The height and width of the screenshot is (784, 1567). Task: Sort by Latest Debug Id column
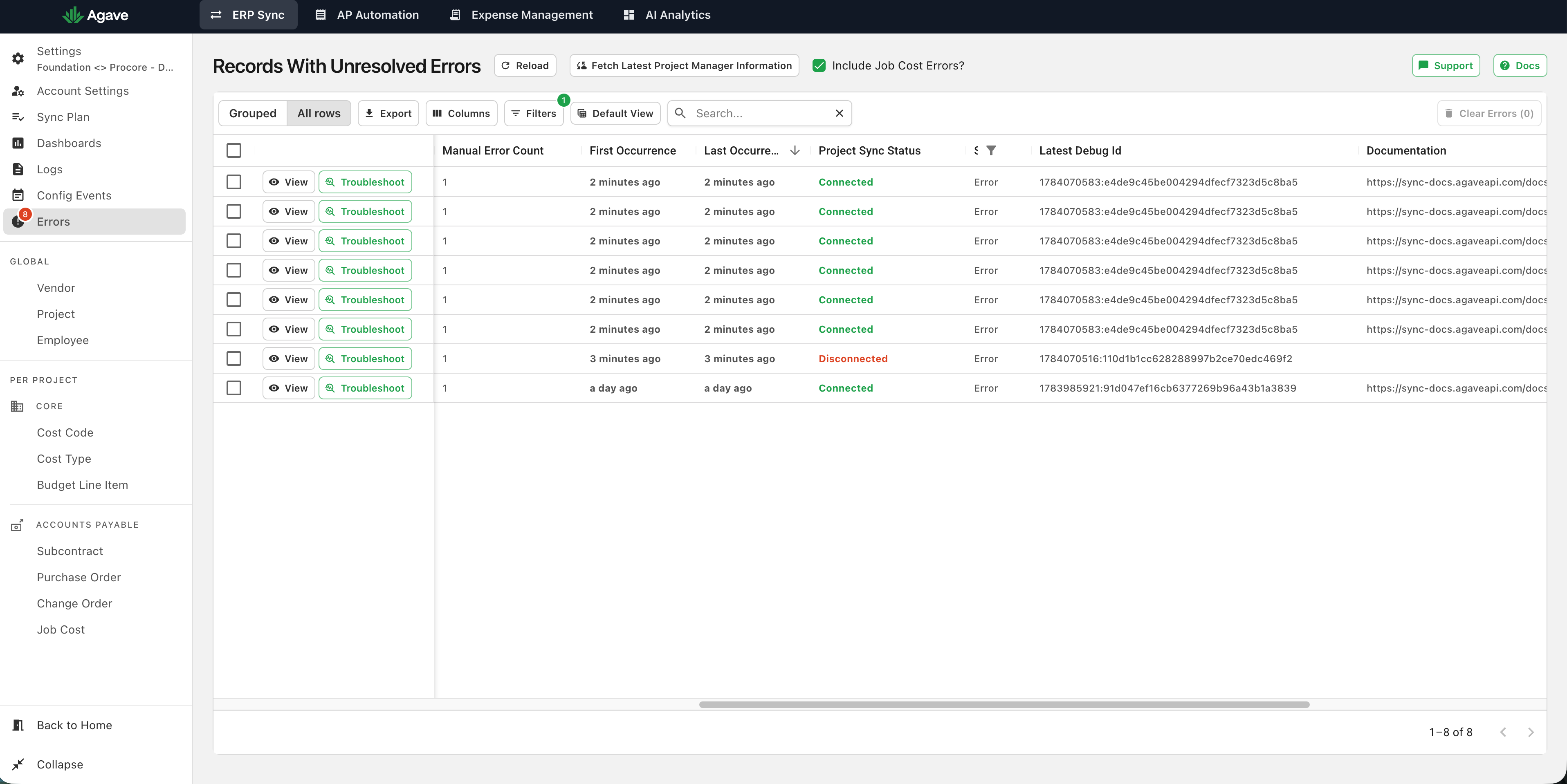point(1080,150)
